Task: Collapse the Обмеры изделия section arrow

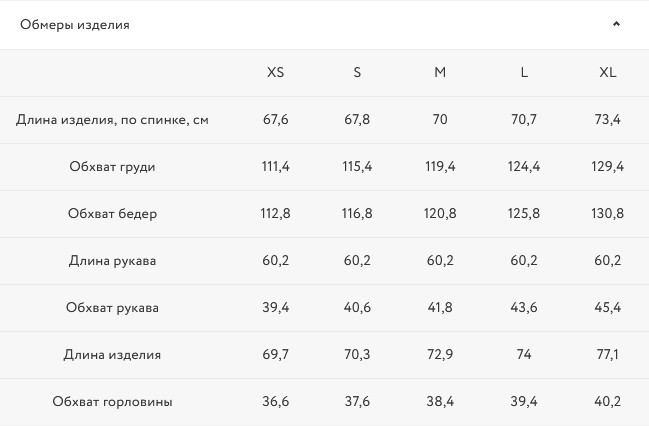Action: pyautogui.click(x=616, y=24)
